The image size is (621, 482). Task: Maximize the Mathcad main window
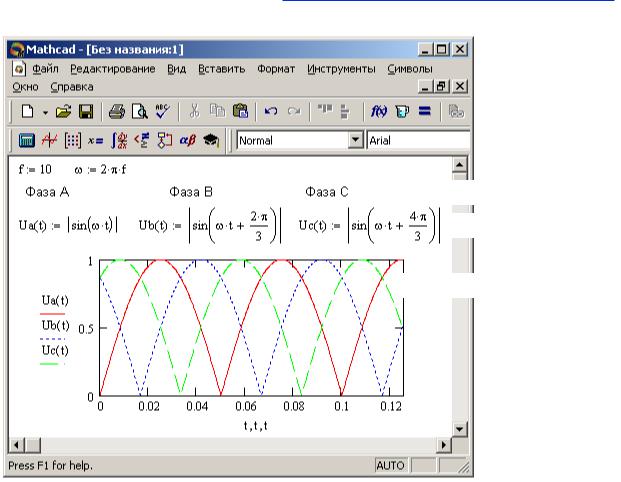(441, 50)
